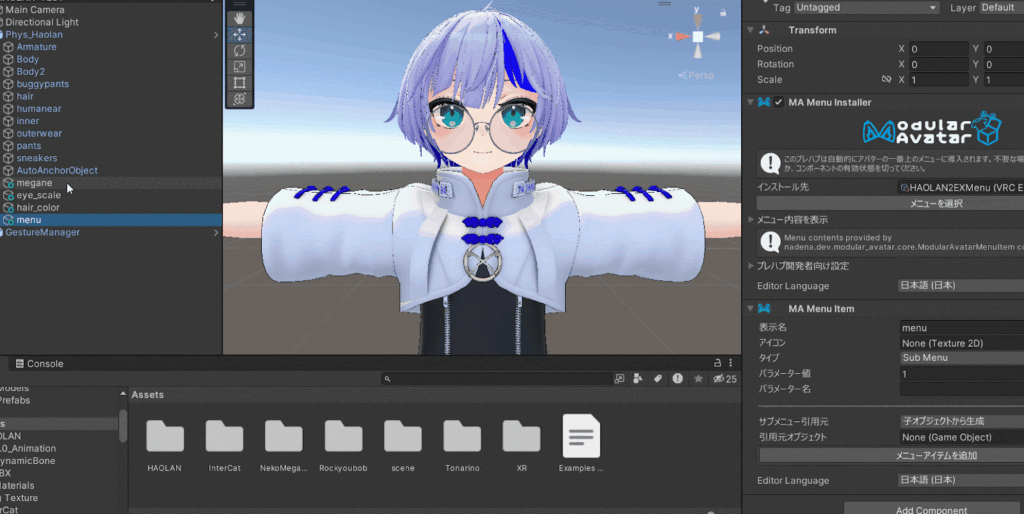Select the Prefabs entry in project tree
This screenshot has width=1024, height=514.
15,400
